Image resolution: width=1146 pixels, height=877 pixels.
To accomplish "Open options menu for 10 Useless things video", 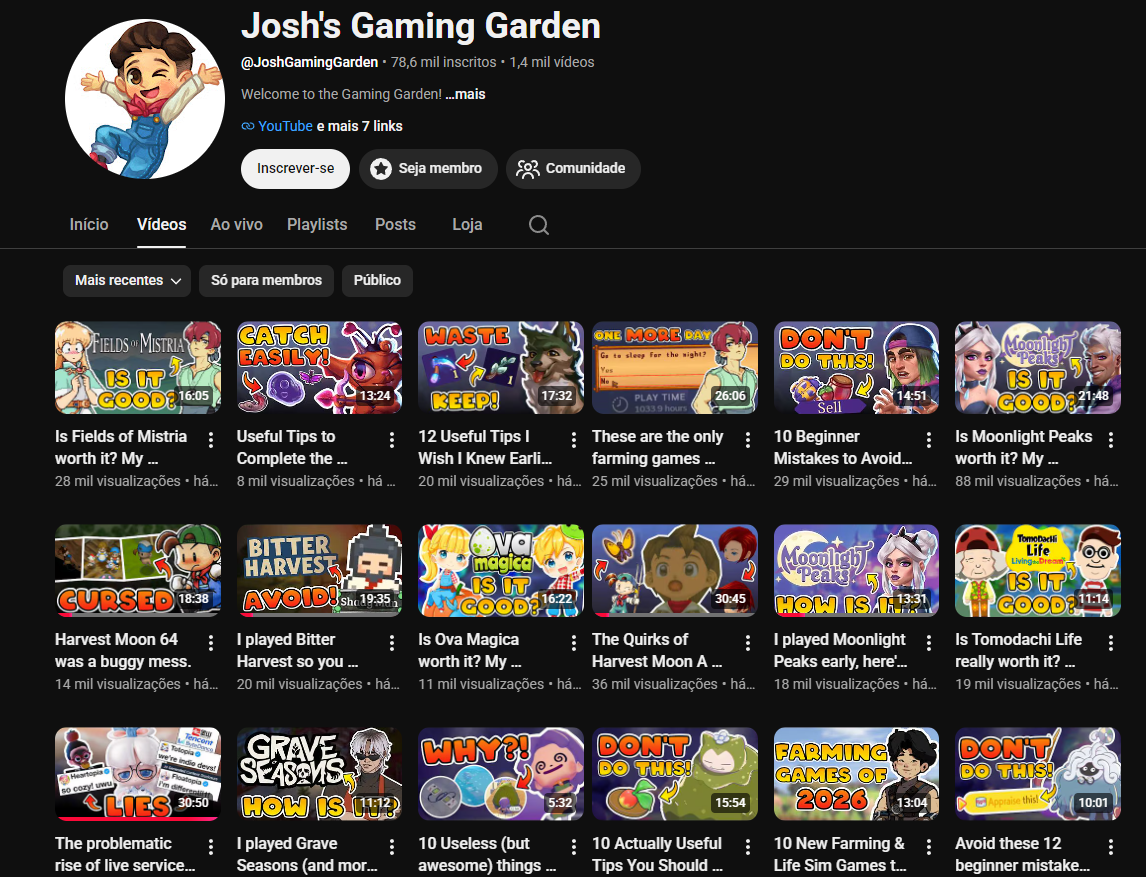I will pyautogui.click(x=574, y=846).
